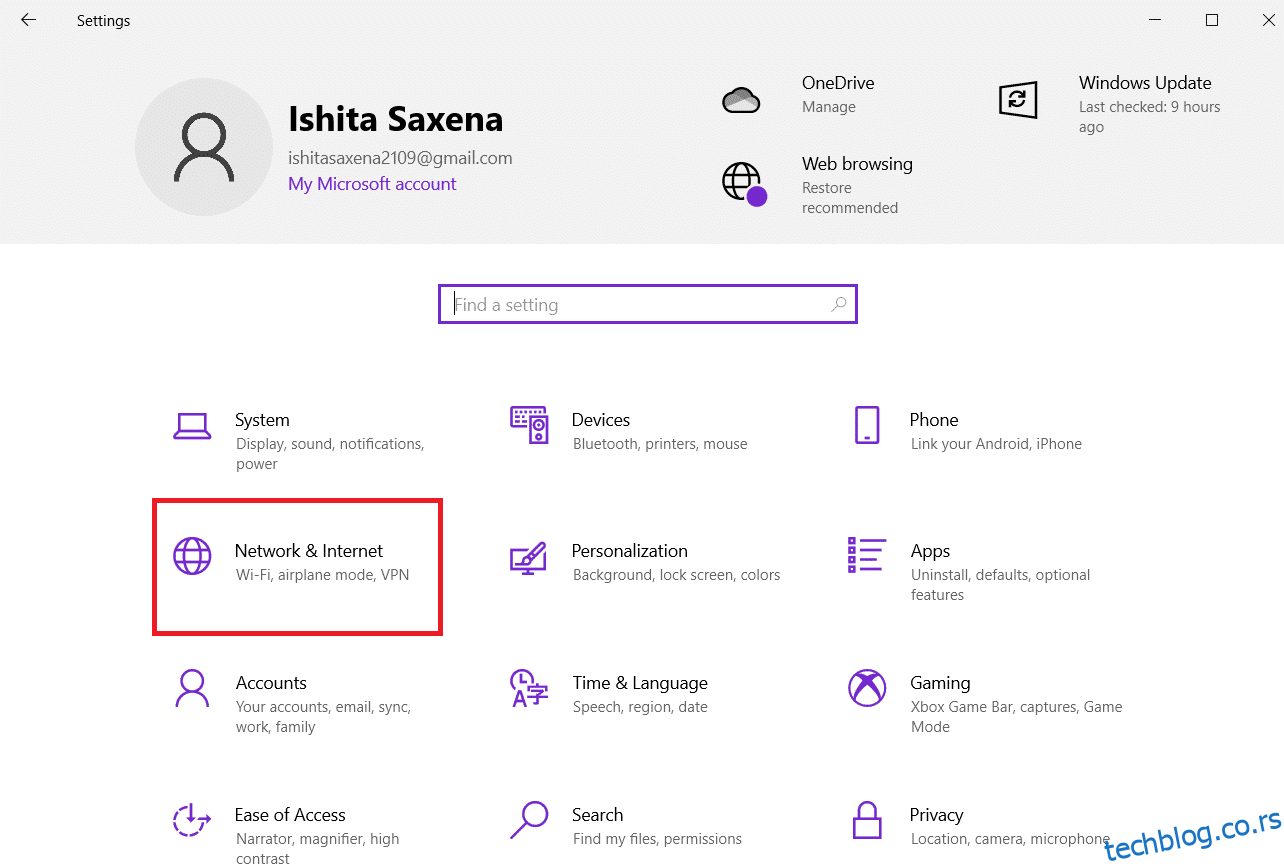The image size is (1284, 868).
Task: Open Network & Internet title
Action: pos(309,551)
